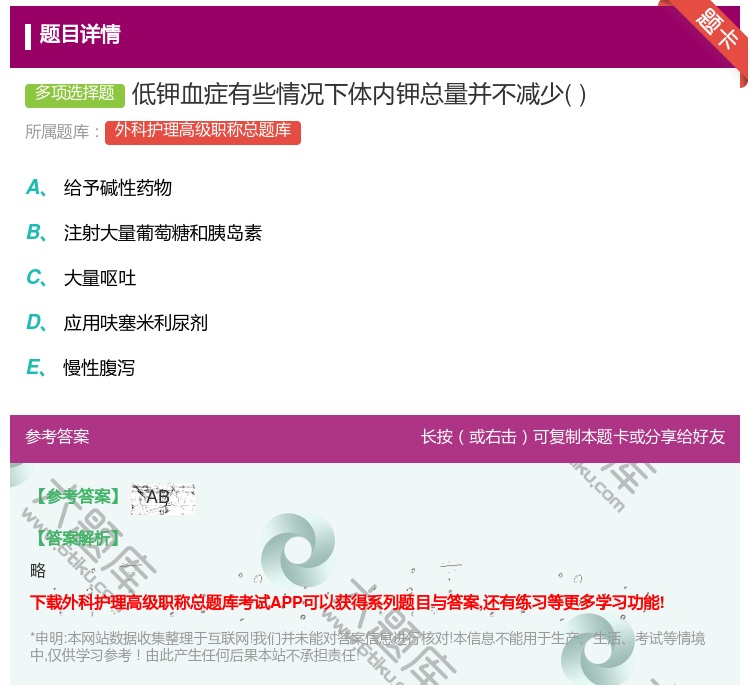
Task: Open the red download APP promotion link
Action: pos(347,602)
